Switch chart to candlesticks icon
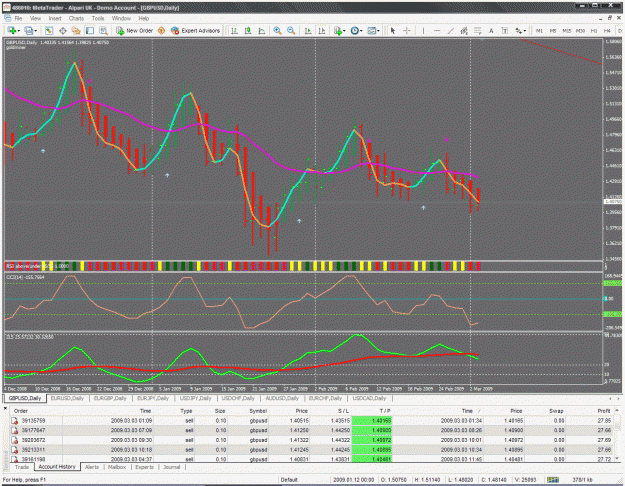The width and height of the screenshot is (625, 486). (248, 31)
